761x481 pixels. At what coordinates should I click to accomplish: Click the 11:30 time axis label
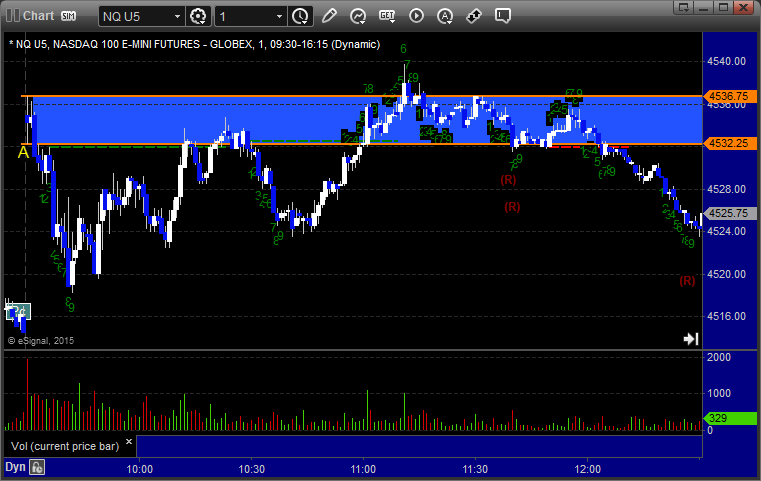[475, 469]
